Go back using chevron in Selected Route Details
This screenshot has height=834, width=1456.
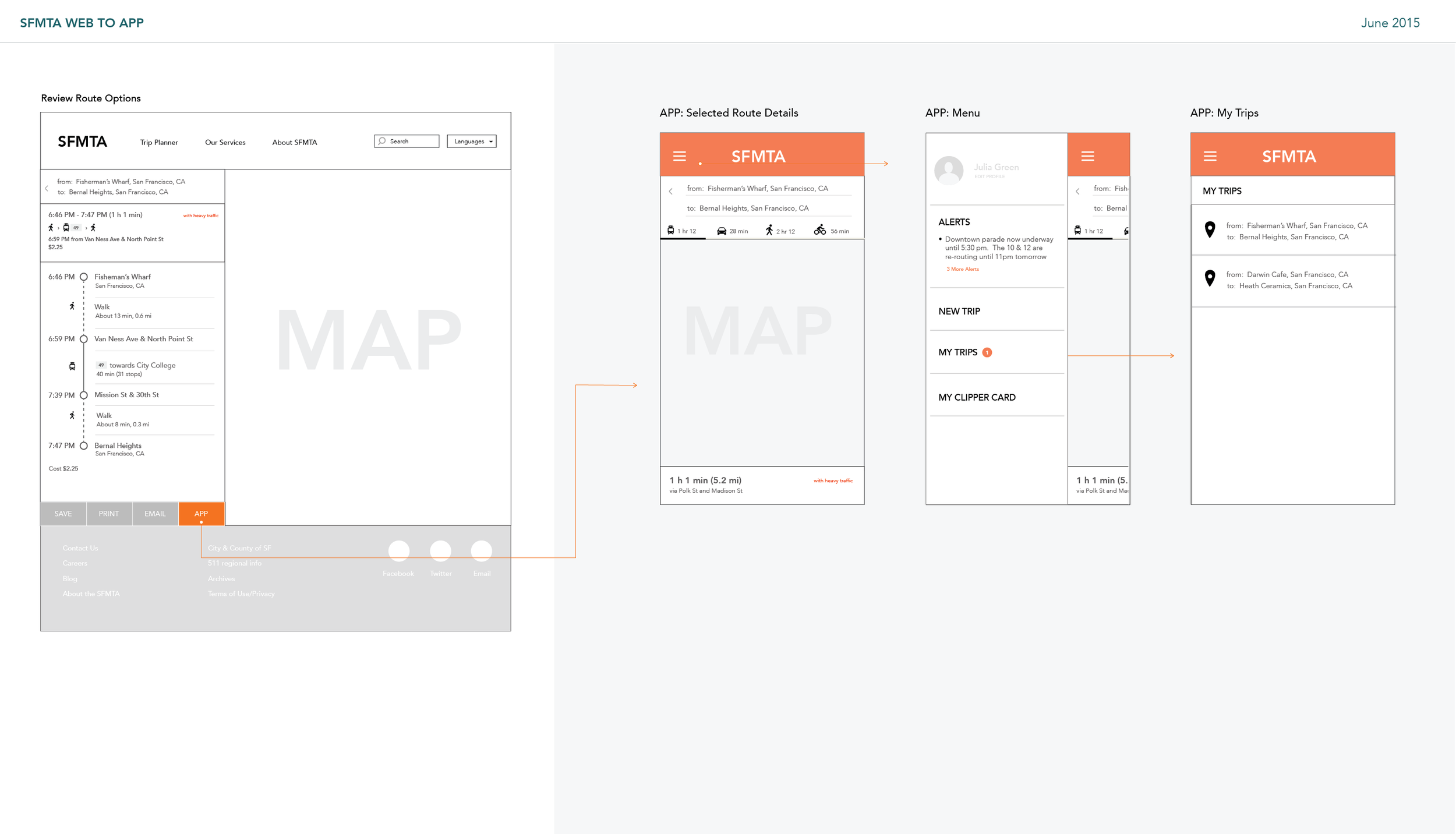pyautogui.click(x=671, y=192)
